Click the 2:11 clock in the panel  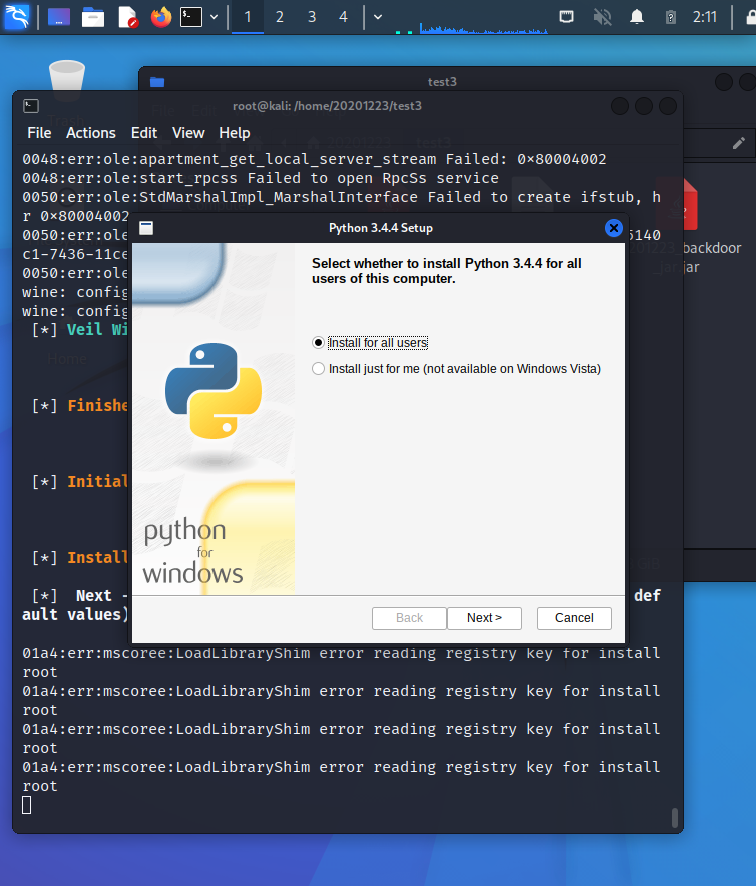pyautogui.click(x=705, y=17)
